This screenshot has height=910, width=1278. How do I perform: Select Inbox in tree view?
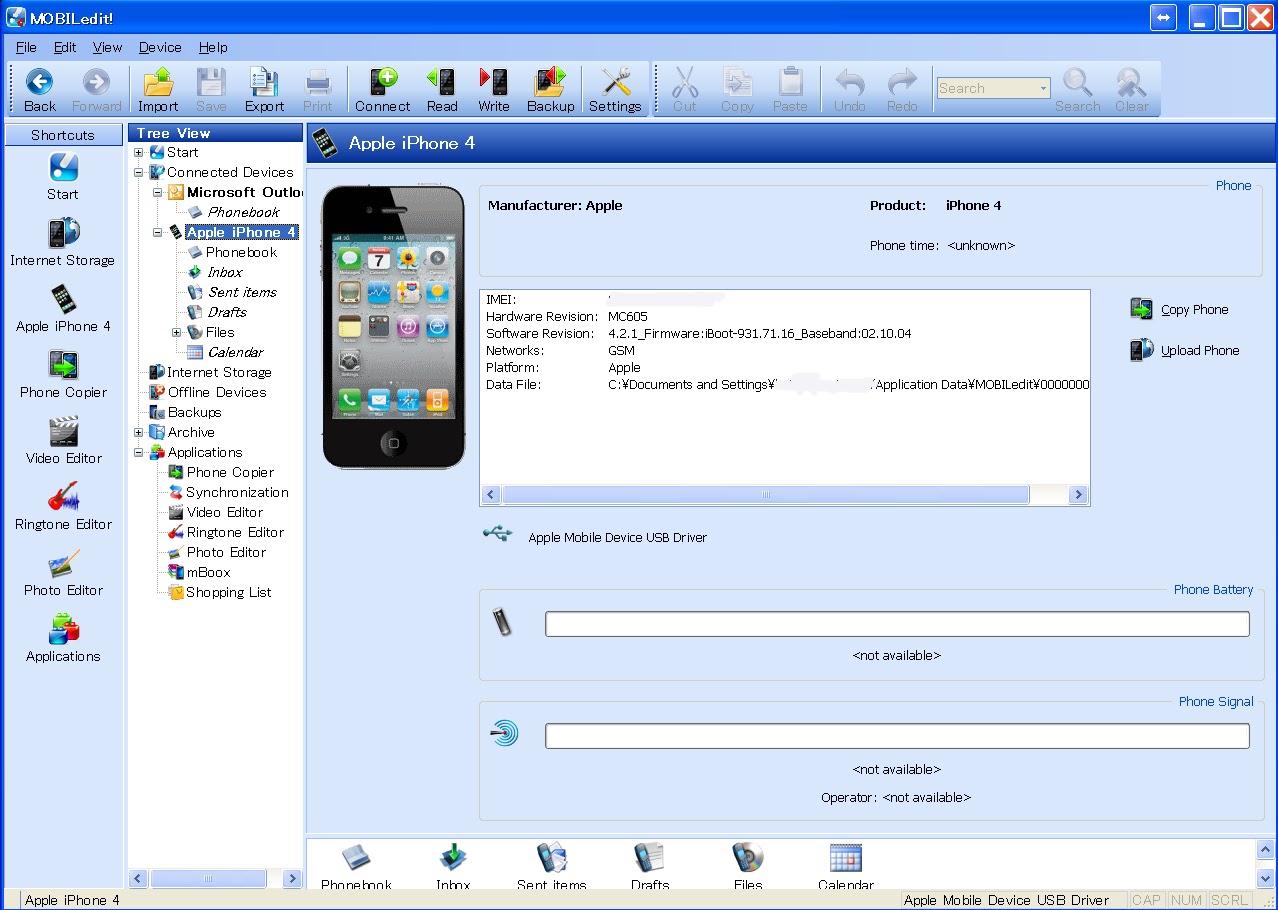pos(225,272)
